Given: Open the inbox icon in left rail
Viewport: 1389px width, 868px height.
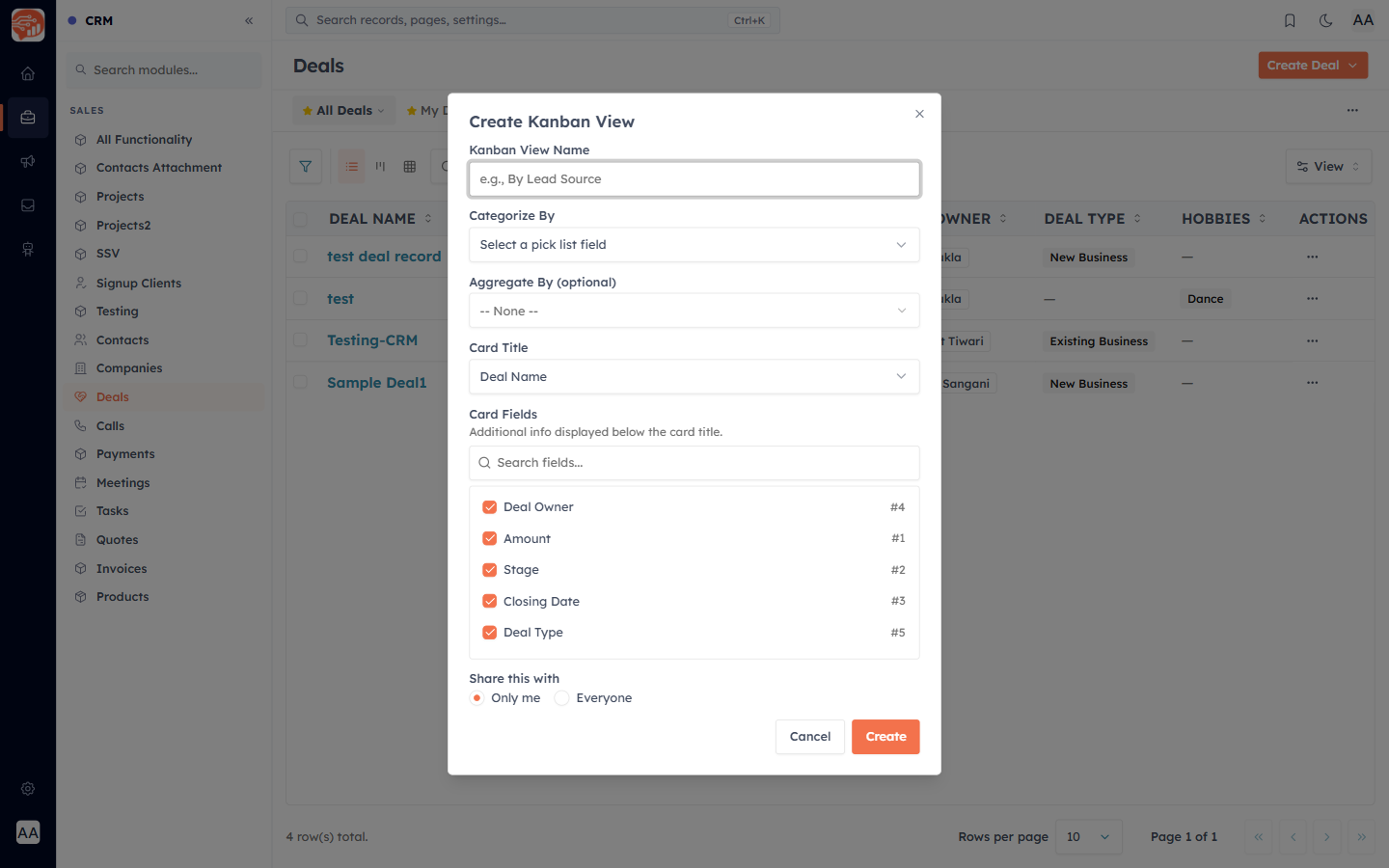Looking at the screenshot, I should click(28, 205).
